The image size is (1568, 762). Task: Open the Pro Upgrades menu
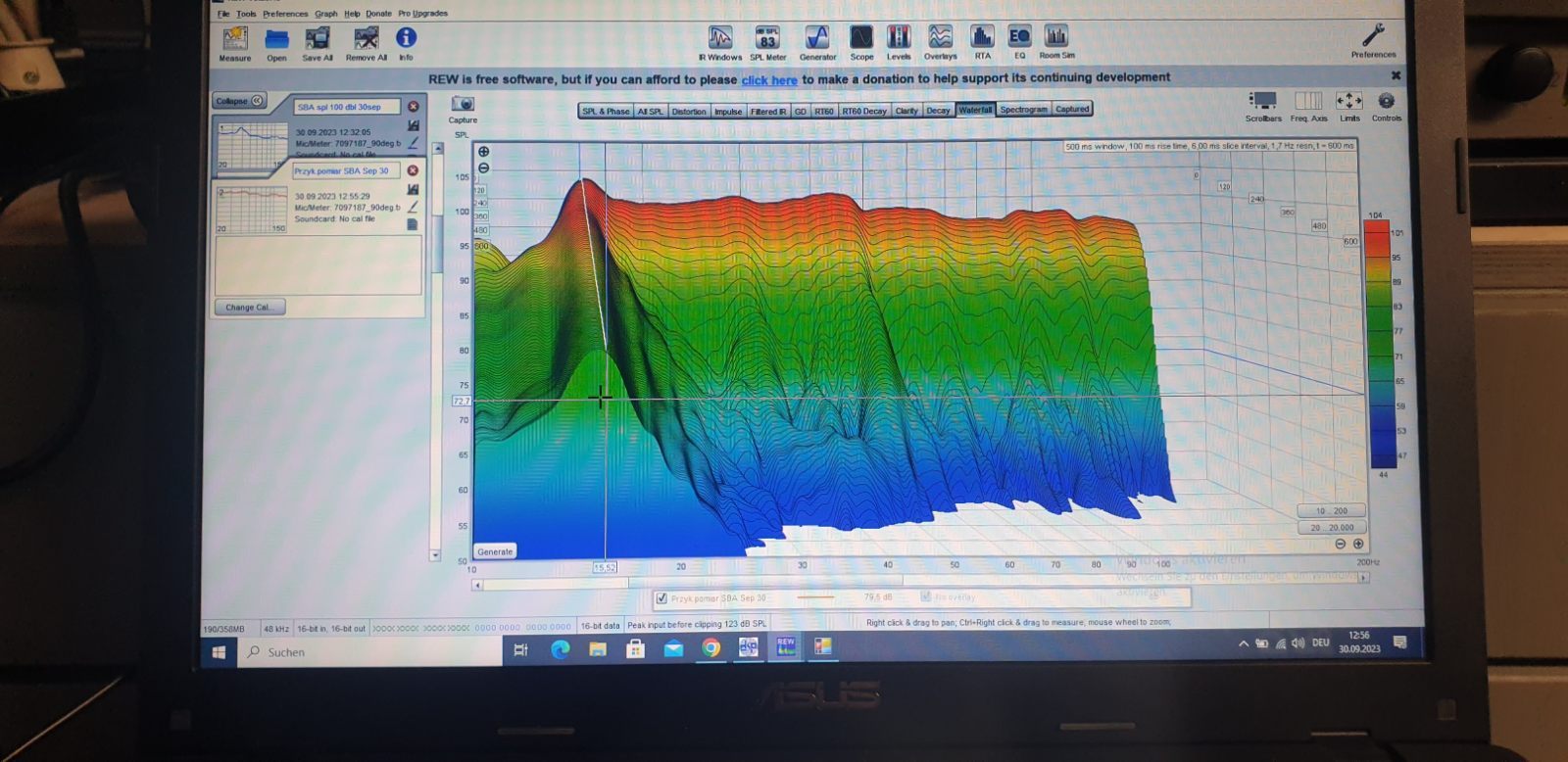[422, 14]
